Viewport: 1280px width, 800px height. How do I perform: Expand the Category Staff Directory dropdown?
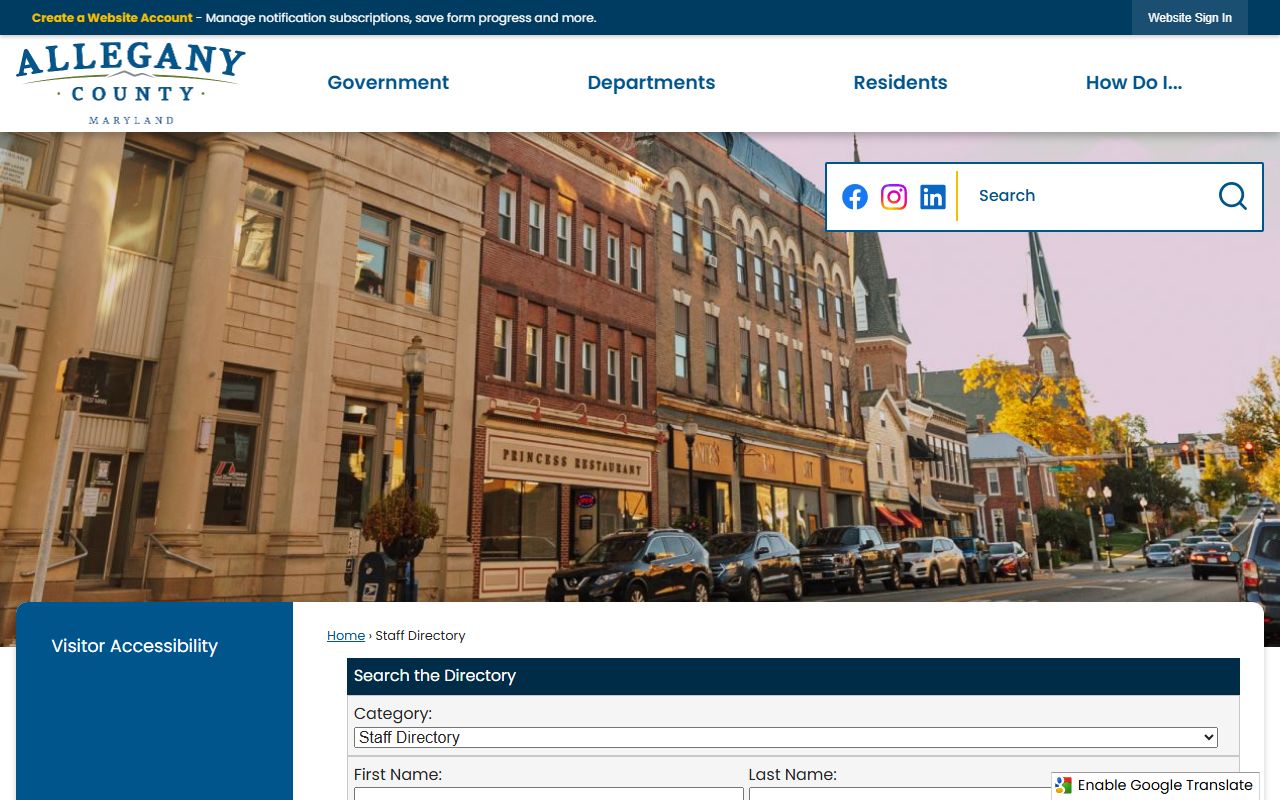point(786,737)
